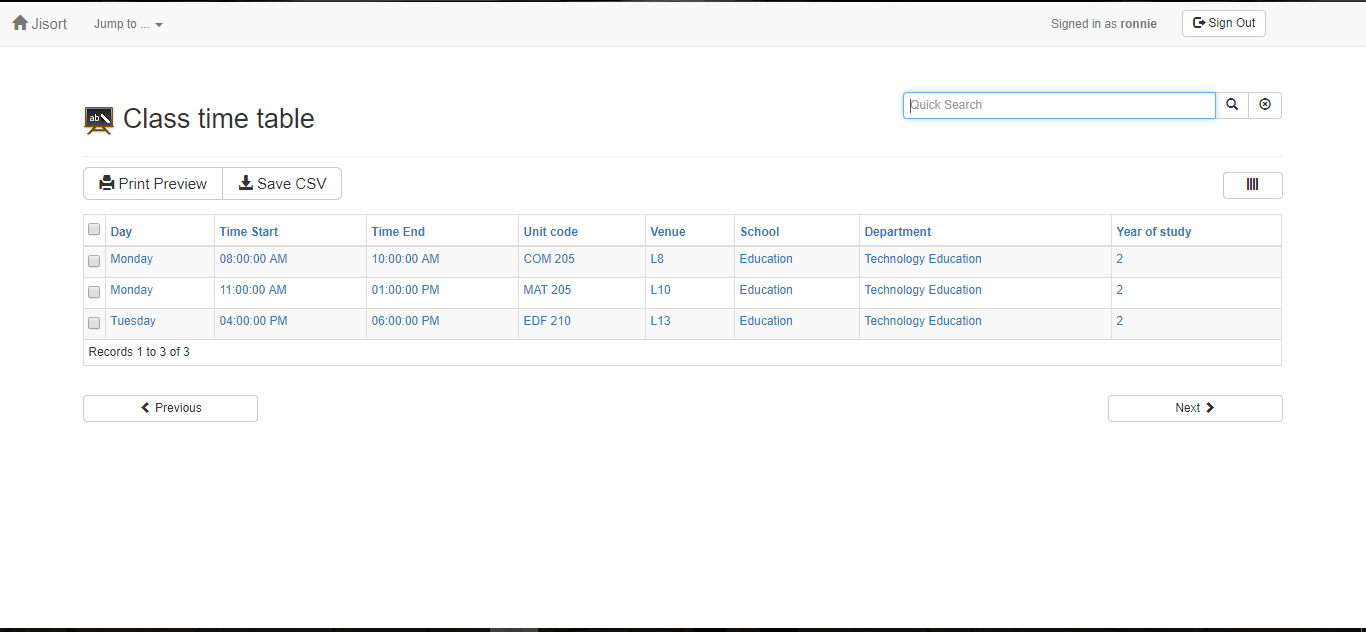
Task: Toggle the columns visibility button
Action: point(1252,185)
